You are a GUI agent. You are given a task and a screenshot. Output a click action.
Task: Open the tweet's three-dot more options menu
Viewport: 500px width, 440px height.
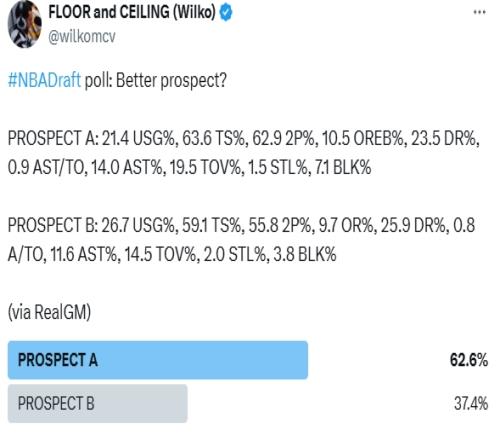pyautogui.click(x=479, y=12)
